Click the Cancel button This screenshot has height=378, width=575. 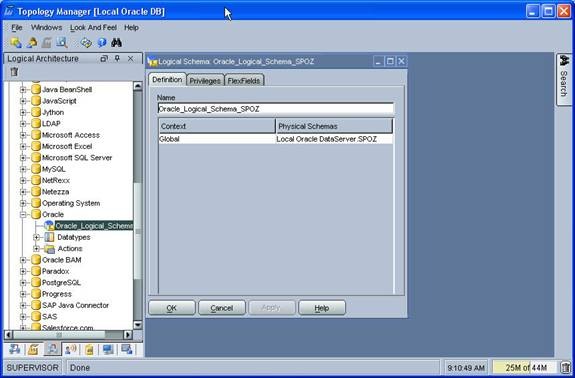coord(221,308)
